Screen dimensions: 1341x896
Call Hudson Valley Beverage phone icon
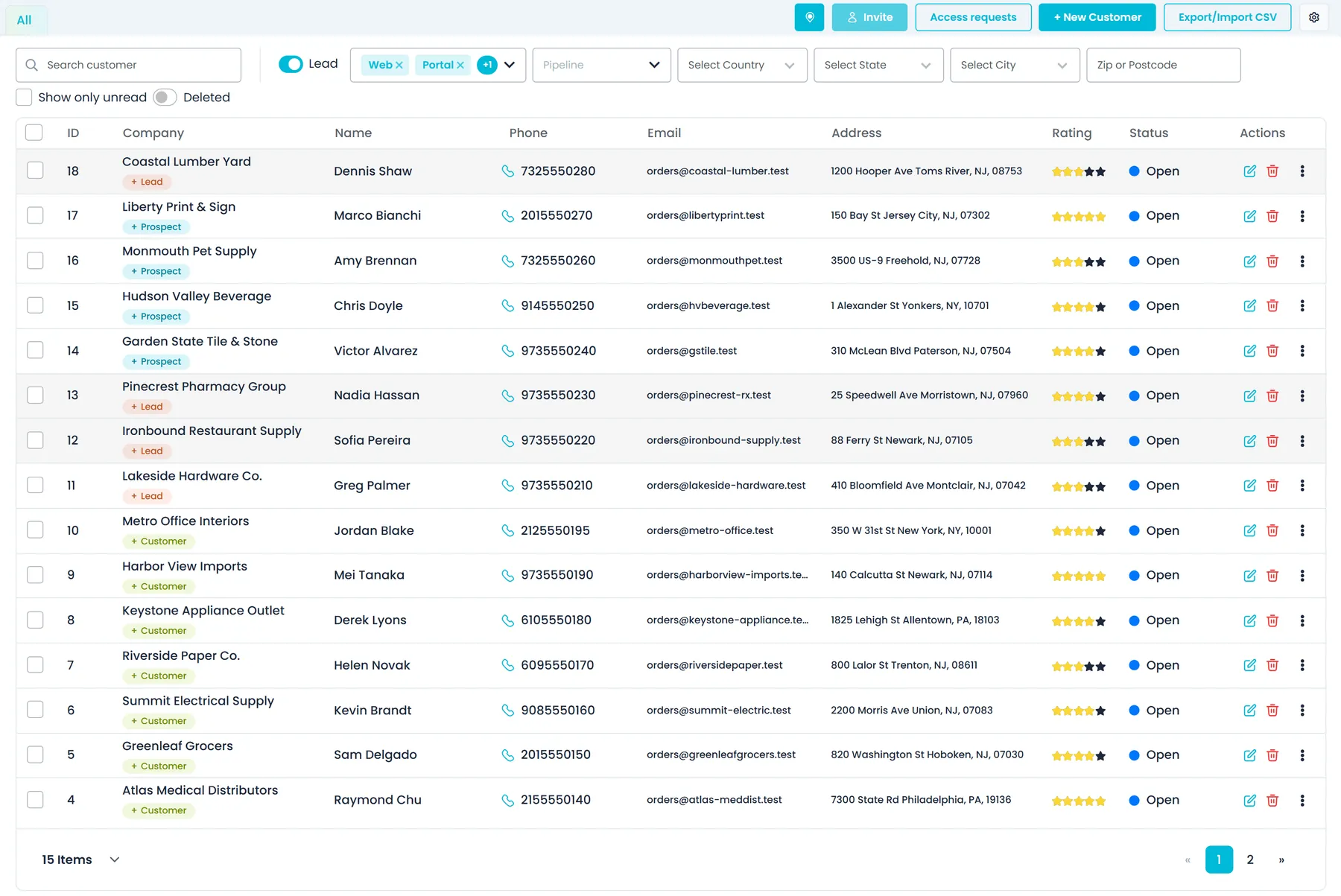click(x=508, y=306)
